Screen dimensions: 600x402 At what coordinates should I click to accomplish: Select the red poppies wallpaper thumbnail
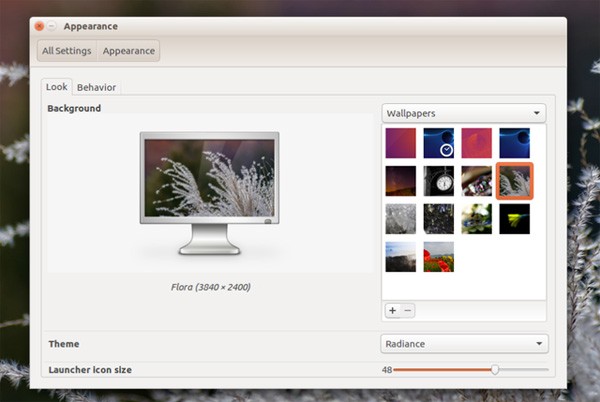(439, 257)
